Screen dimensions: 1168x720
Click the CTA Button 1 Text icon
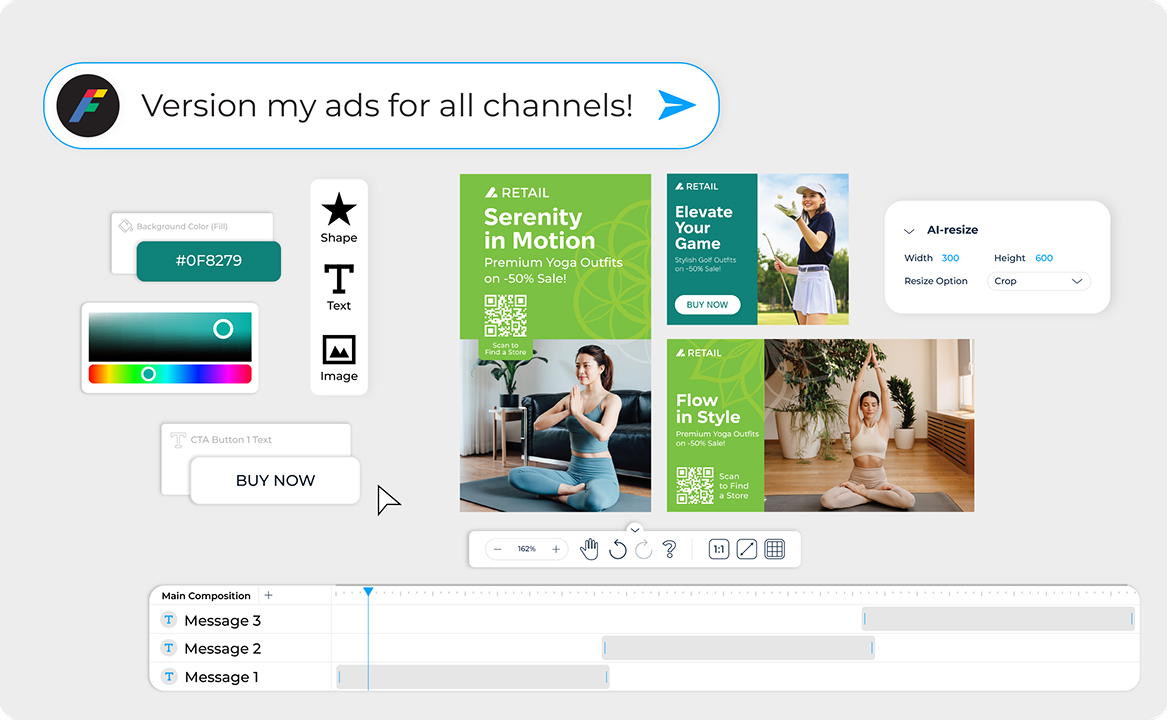[x=178, y=439]
